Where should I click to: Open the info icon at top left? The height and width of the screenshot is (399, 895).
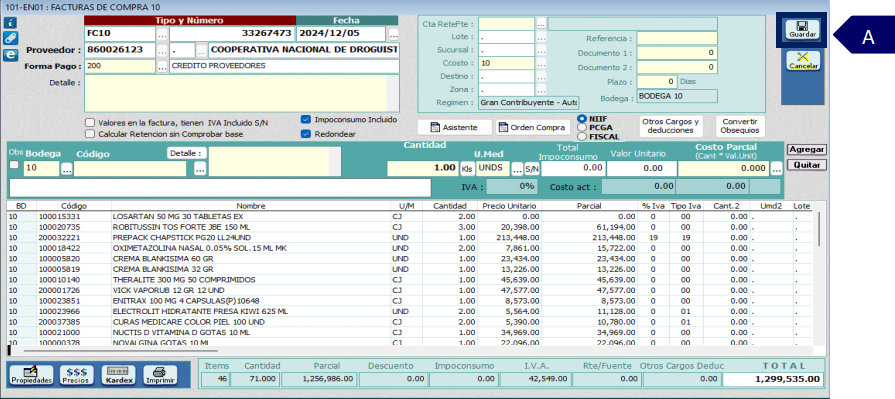(x=10, y=23)
